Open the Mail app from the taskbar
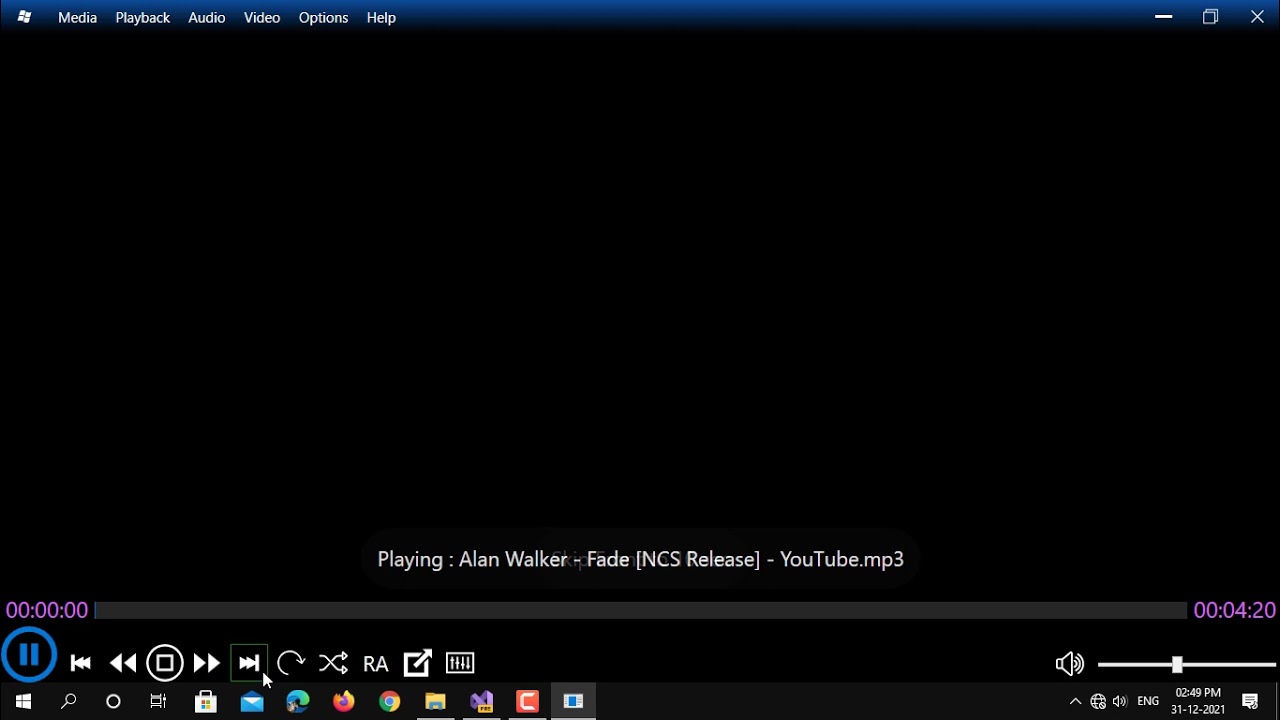The width and height of the screenshot is (1280, 720). pyautogui.click(x=252, y=702)
